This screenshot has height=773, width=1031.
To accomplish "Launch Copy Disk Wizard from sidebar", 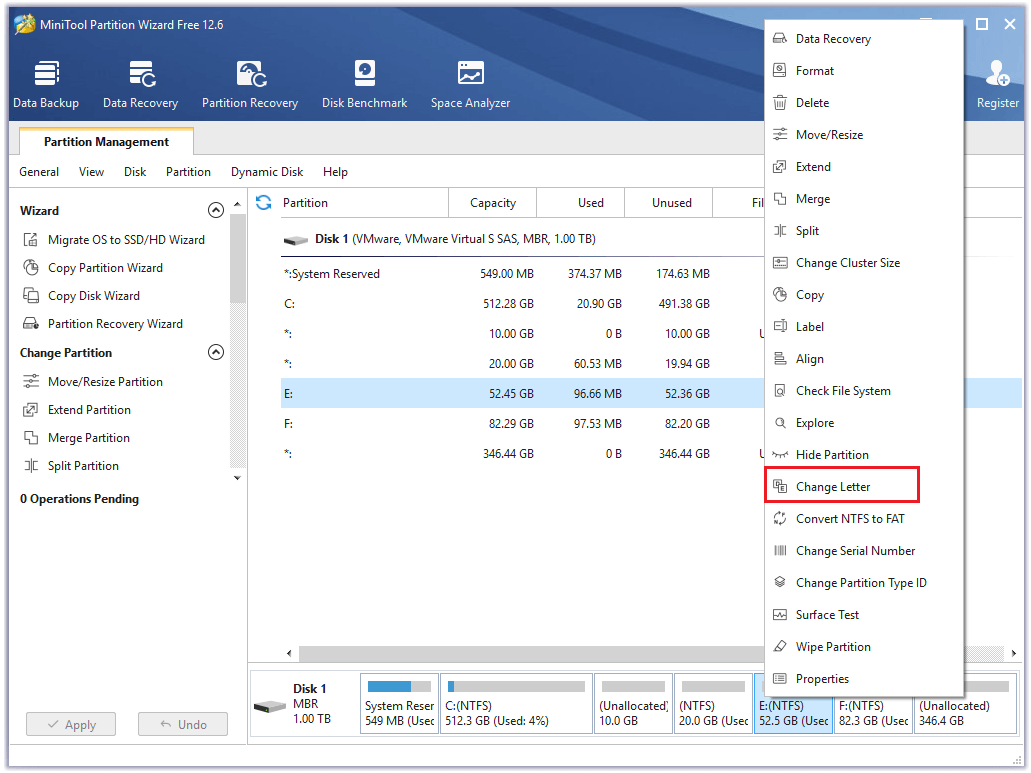I will [82, 296].
